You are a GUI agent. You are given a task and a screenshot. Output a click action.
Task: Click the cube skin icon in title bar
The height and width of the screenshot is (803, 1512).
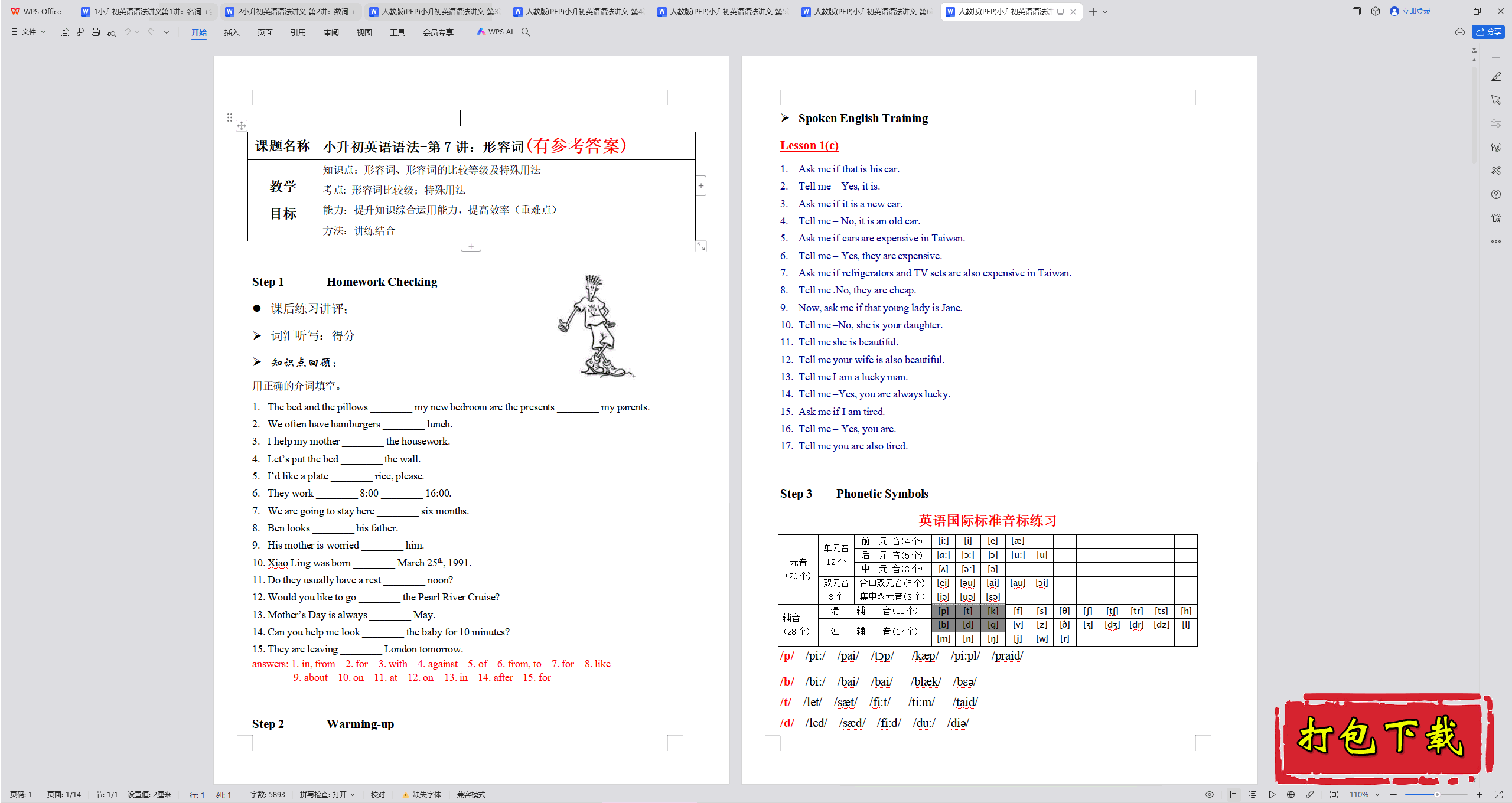pos(1376,11)
